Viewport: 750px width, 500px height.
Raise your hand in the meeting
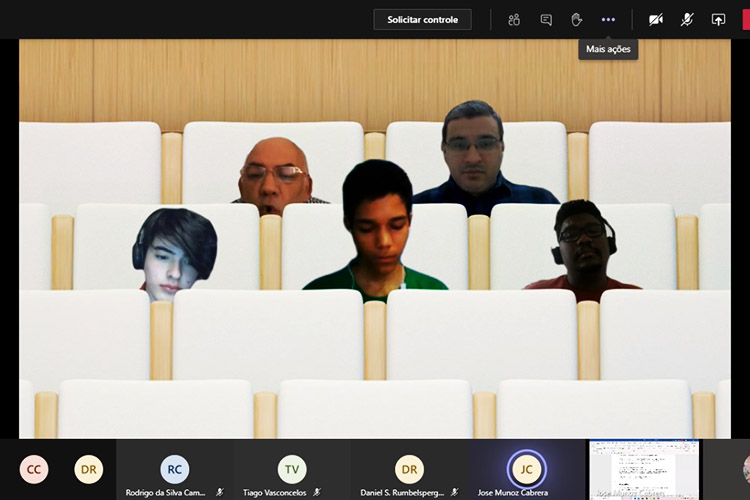577,20
